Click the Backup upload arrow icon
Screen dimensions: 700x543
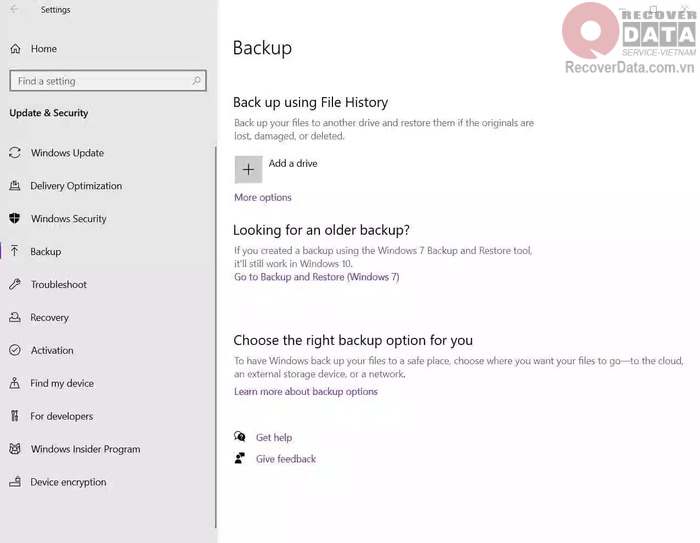[15, 251]
